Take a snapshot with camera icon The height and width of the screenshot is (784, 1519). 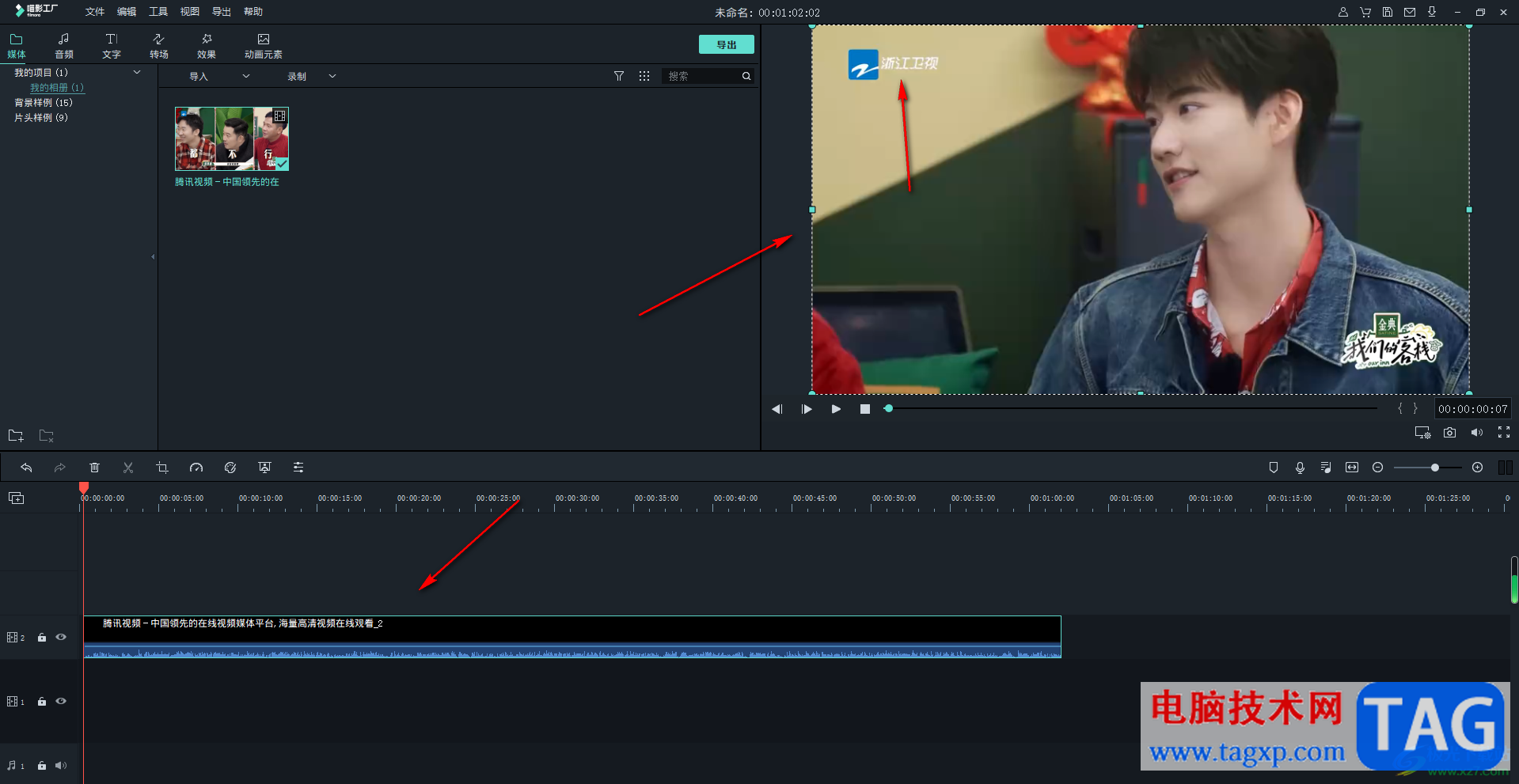(1449, 433)
